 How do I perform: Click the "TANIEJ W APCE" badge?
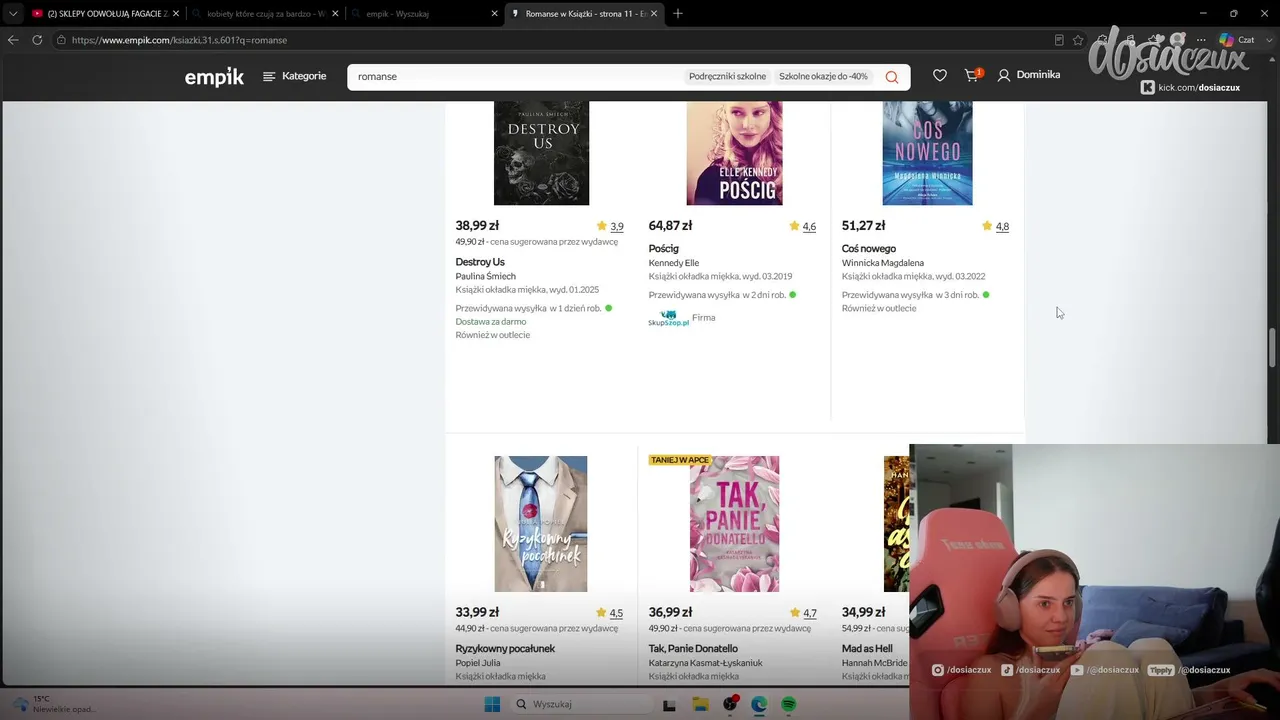tap(679, 460)
